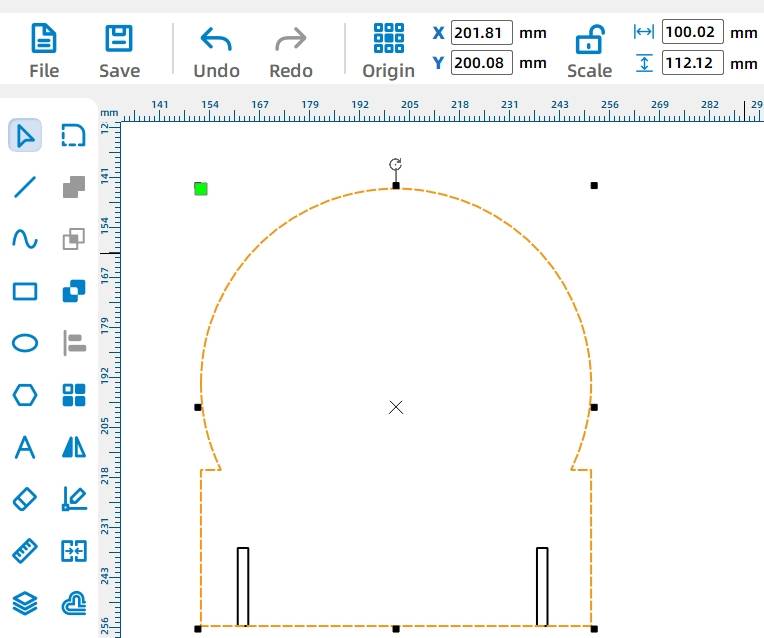This screenshot has width=764, height=638.
Task: Click the rotation handle above the shape
Action: pos(396,164)
